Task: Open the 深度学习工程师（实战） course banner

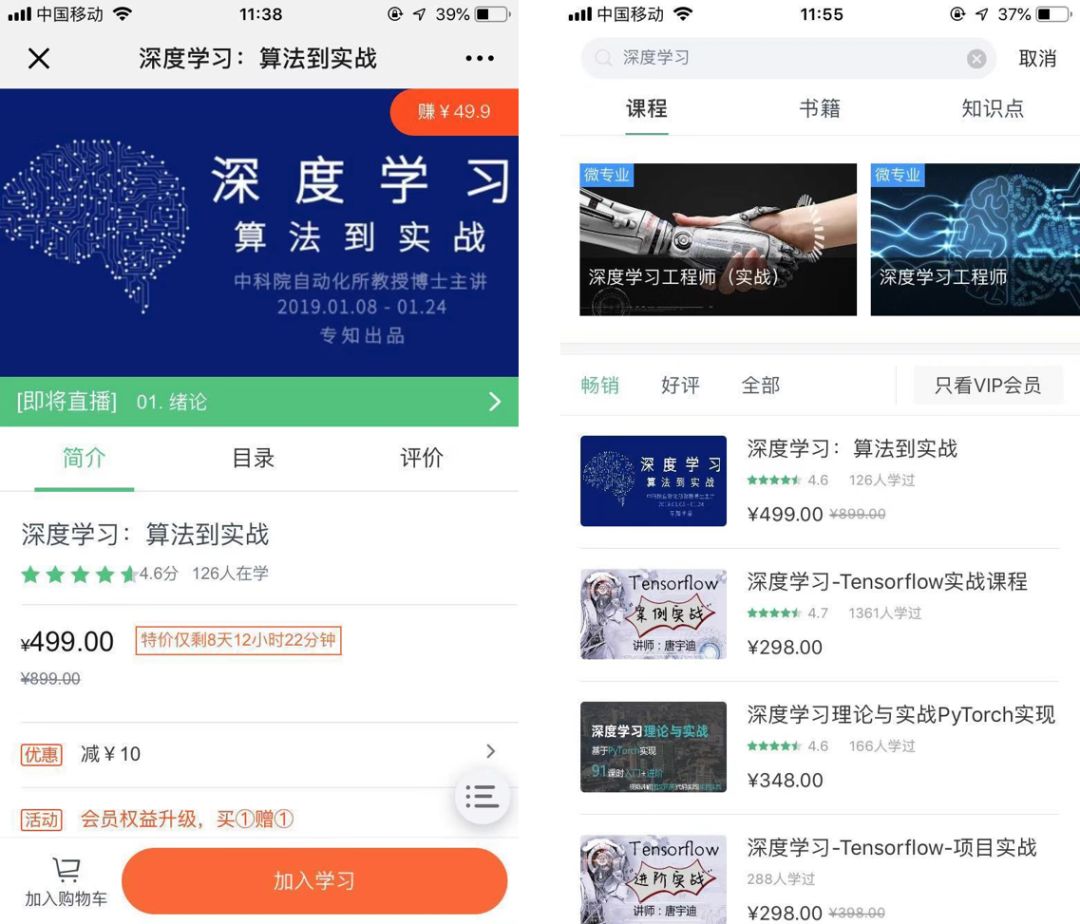Action: [x=718, y=240]
